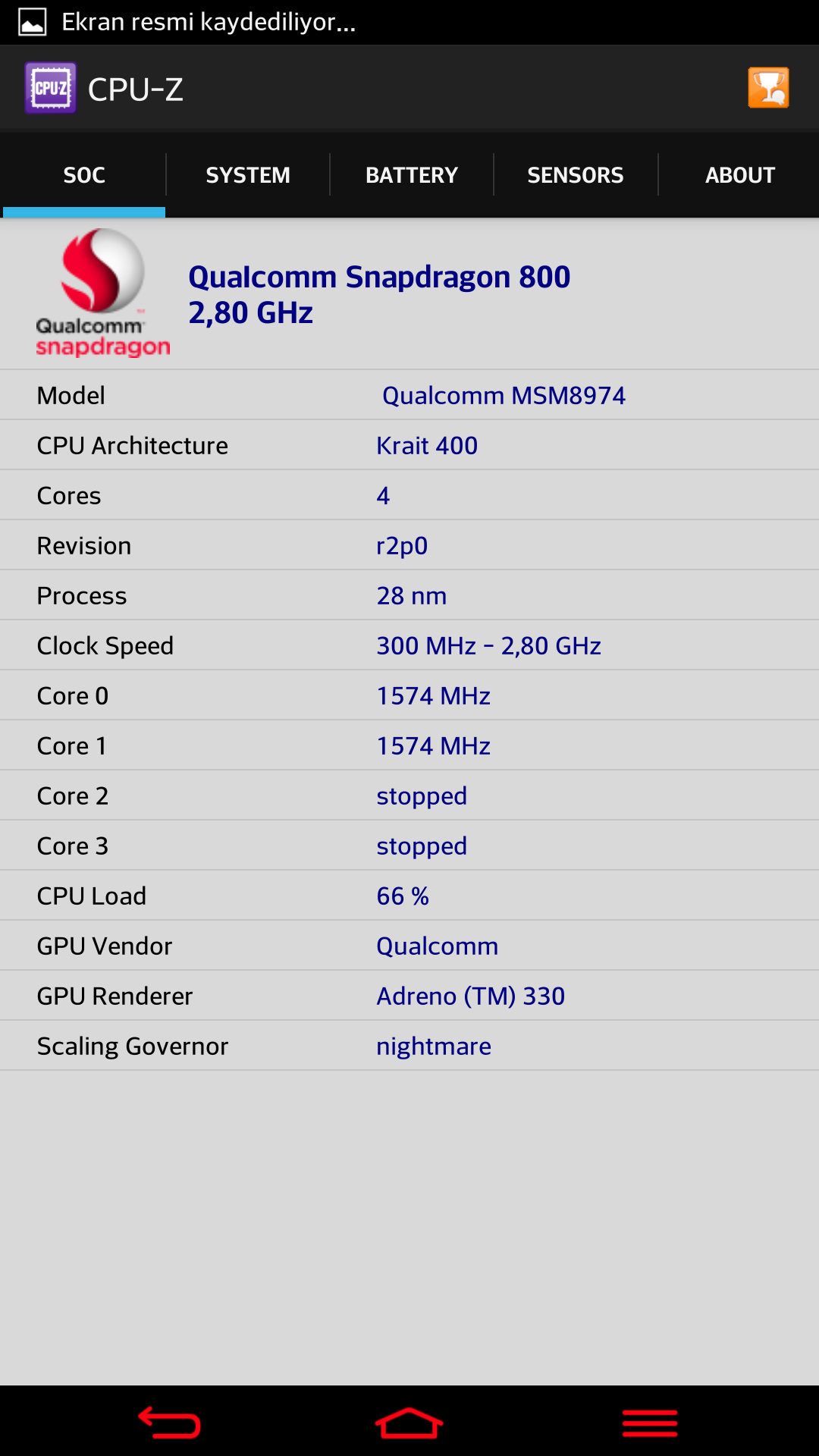Image resolution: width=819 pixels, height=1456 pixels.
Task: Select the Scaling Governor nightmare row
Action: coord(409,1046)
